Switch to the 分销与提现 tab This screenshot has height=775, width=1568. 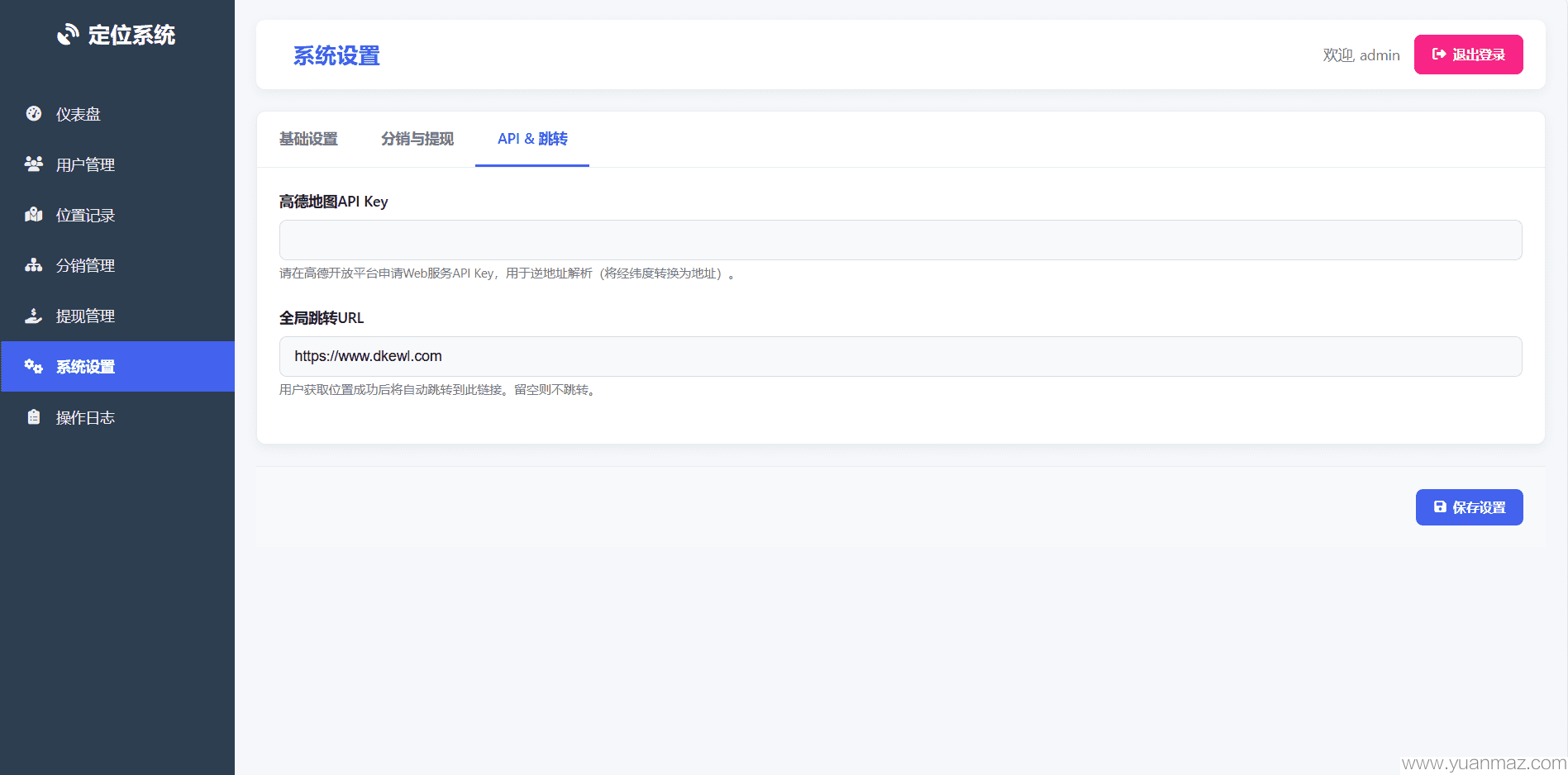tap(417, 139)
